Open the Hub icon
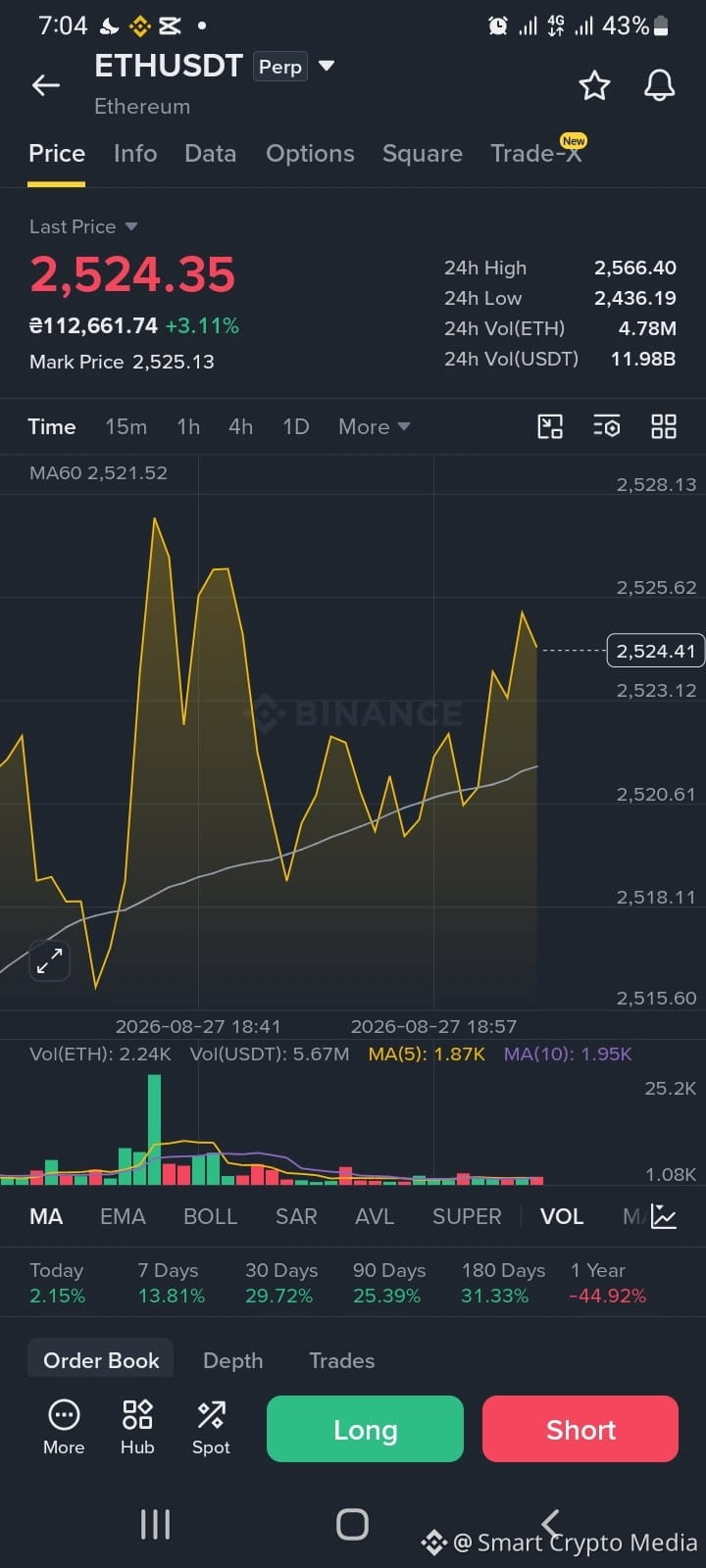This screenshot has height=1568, width=706. (137, 1415)
